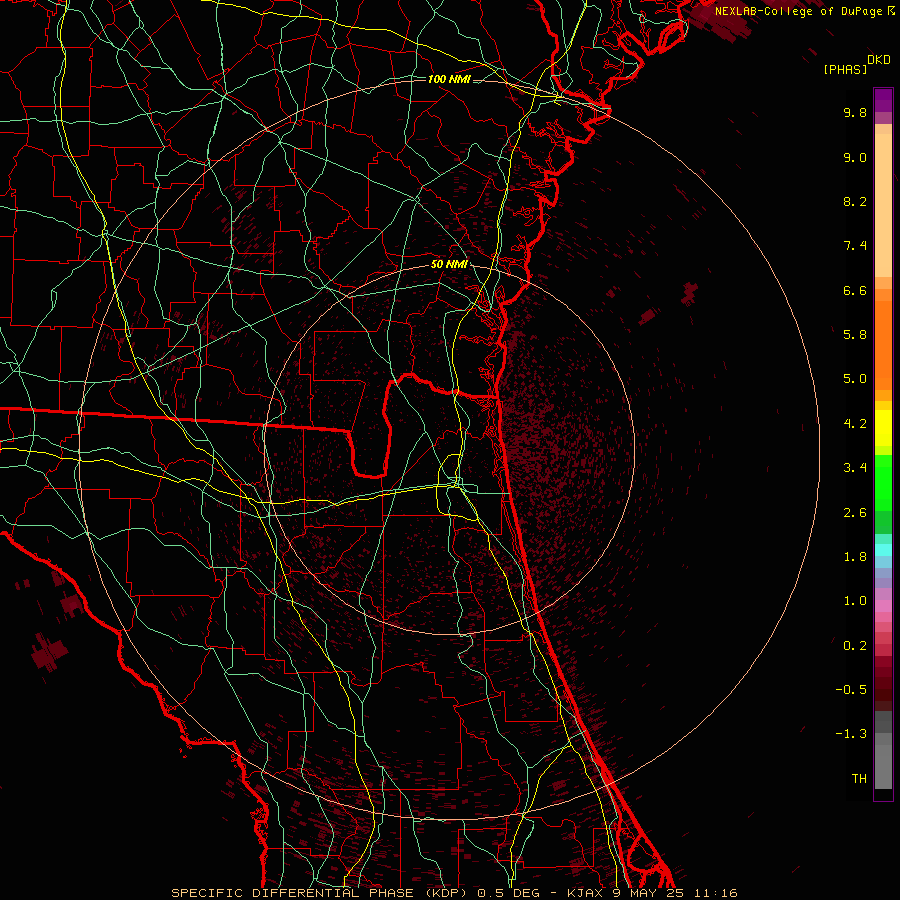Pick the cyan swatch beside 1.8
The image size is (900, 900).
click(883, 550)
